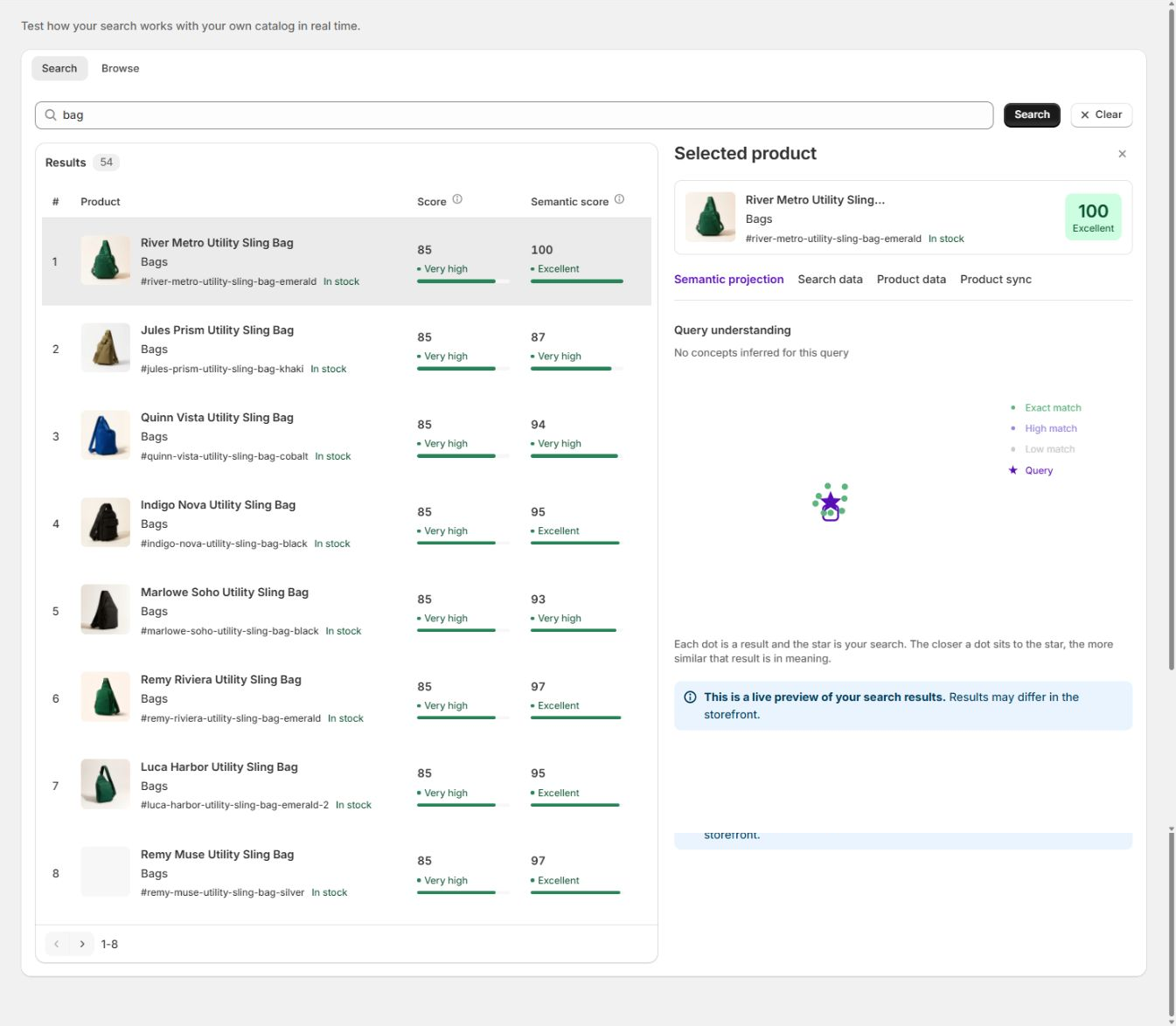Screen dimensions: 1176x1026
Task: Click the semantic score 87 value
Action: (x=538, y=337)
